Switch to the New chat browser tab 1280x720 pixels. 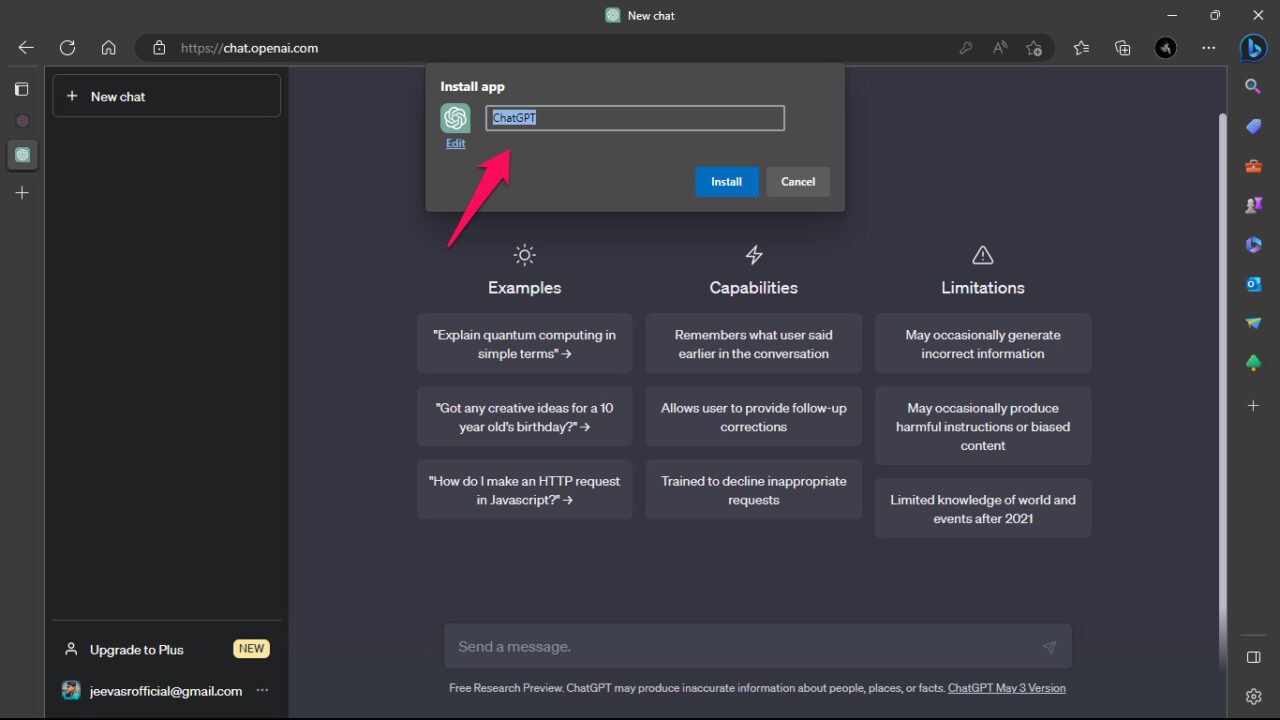(639, 15)
